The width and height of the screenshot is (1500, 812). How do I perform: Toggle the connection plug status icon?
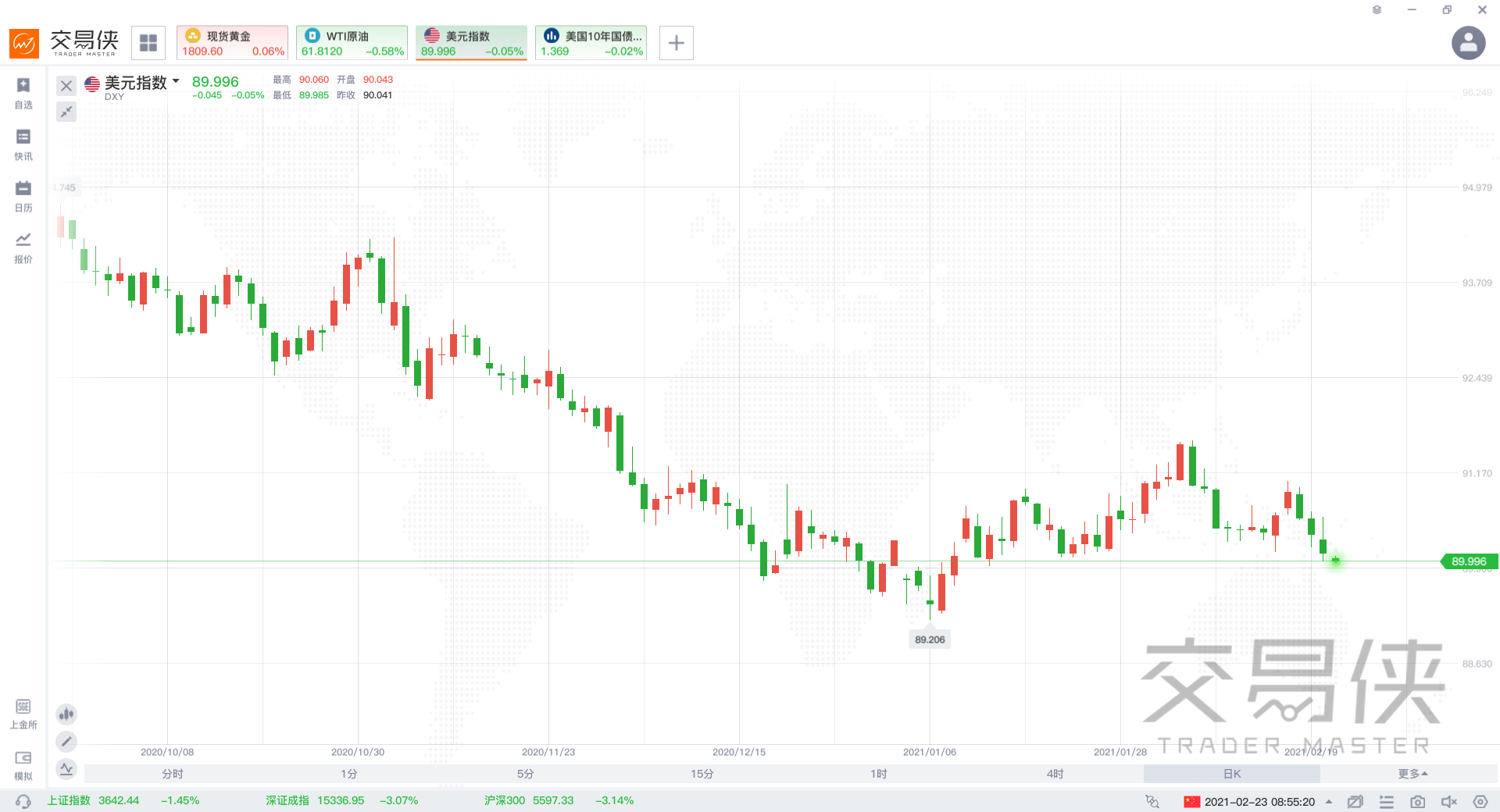pyautogui.click(x=1152, y=801)
